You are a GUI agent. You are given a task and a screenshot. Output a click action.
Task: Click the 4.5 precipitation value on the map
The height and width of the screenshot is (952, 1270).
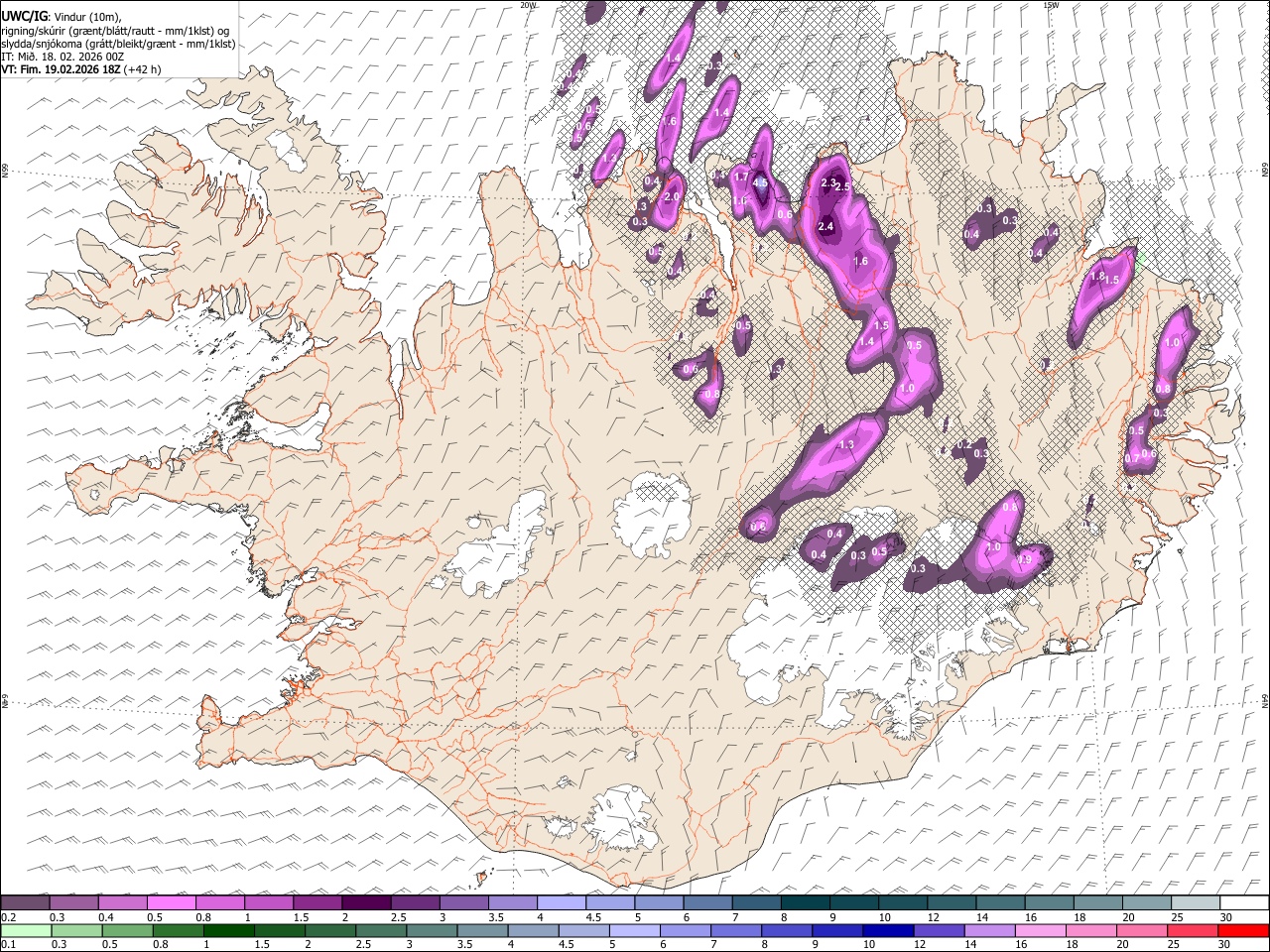pos(761,182)
